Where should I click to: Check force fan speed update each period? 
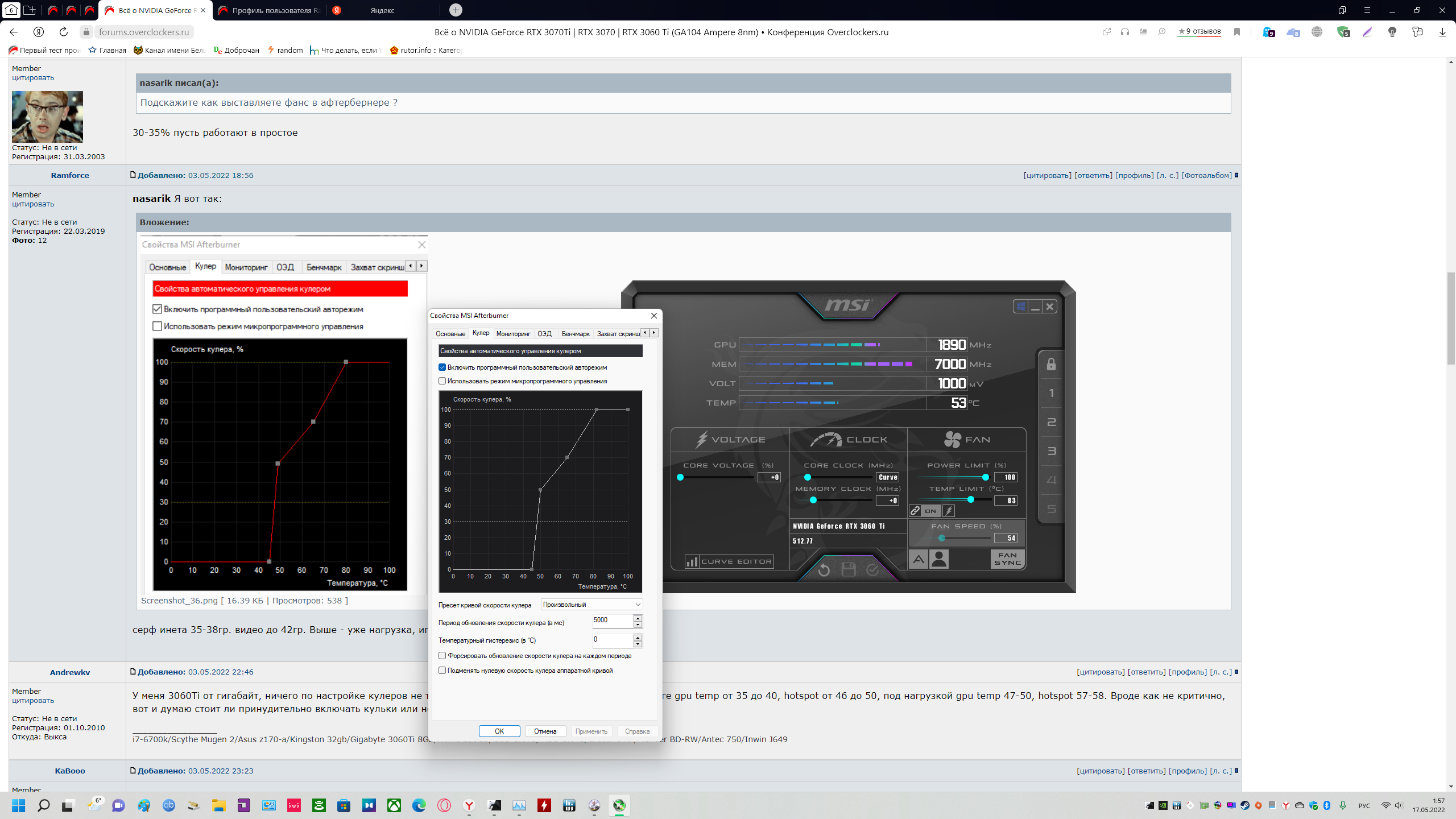[x=442, y=656]
